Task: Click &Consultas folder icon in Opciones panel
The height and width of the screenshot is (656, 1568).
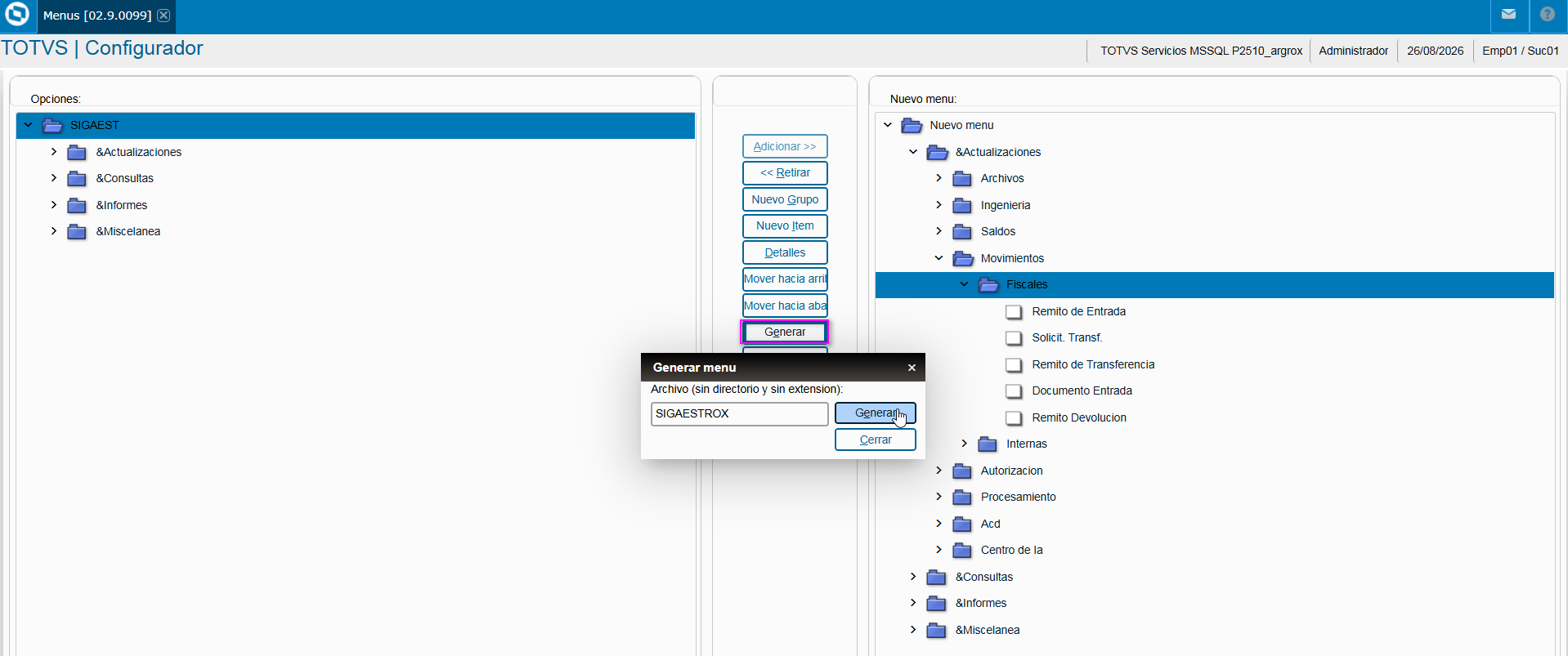Action: (77, 178)
